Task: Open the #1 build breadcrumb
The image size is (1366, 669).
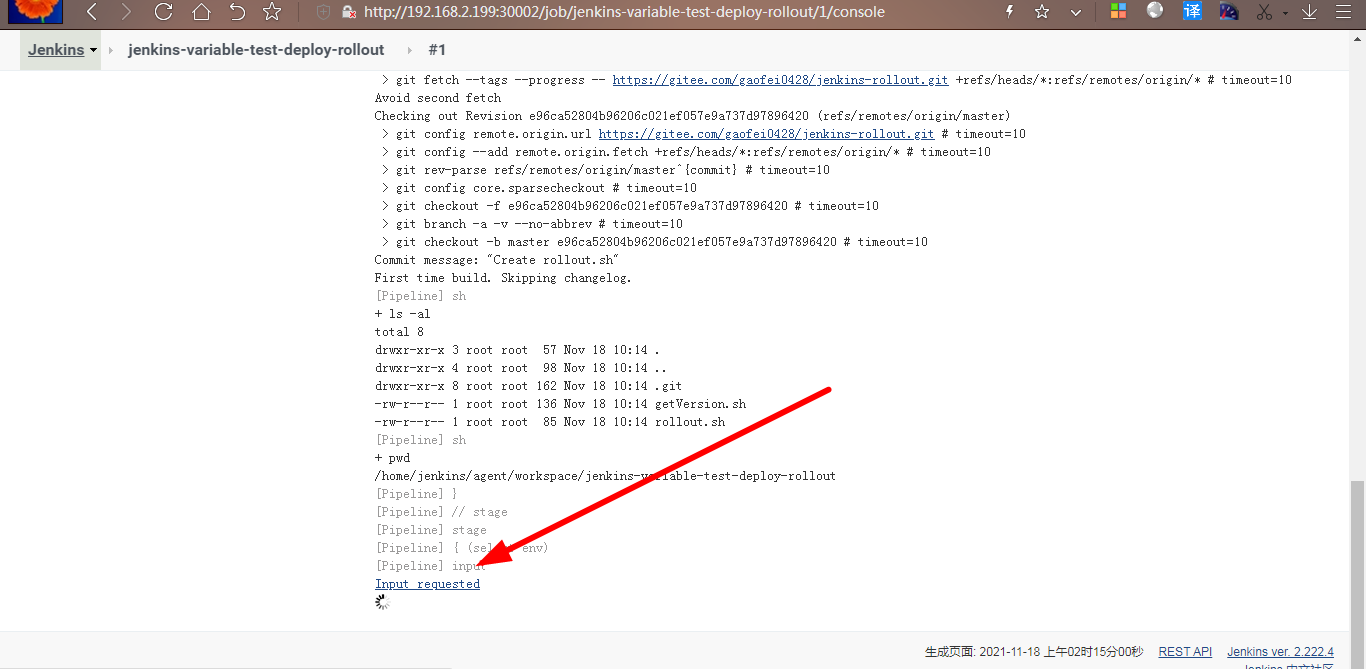Action: (437, 50)
